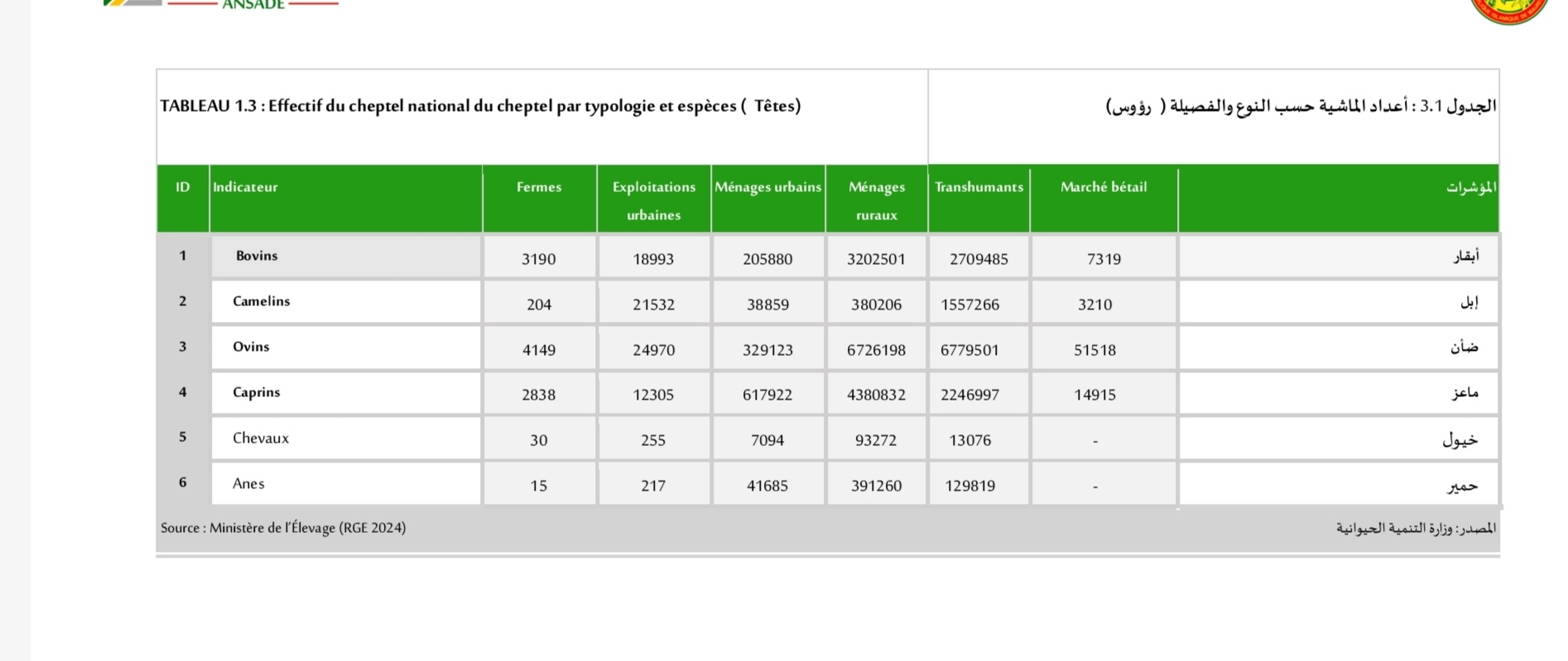Click the Arabic label ماعز
Screen dimensions: 1568x661
click(1465, 392)
